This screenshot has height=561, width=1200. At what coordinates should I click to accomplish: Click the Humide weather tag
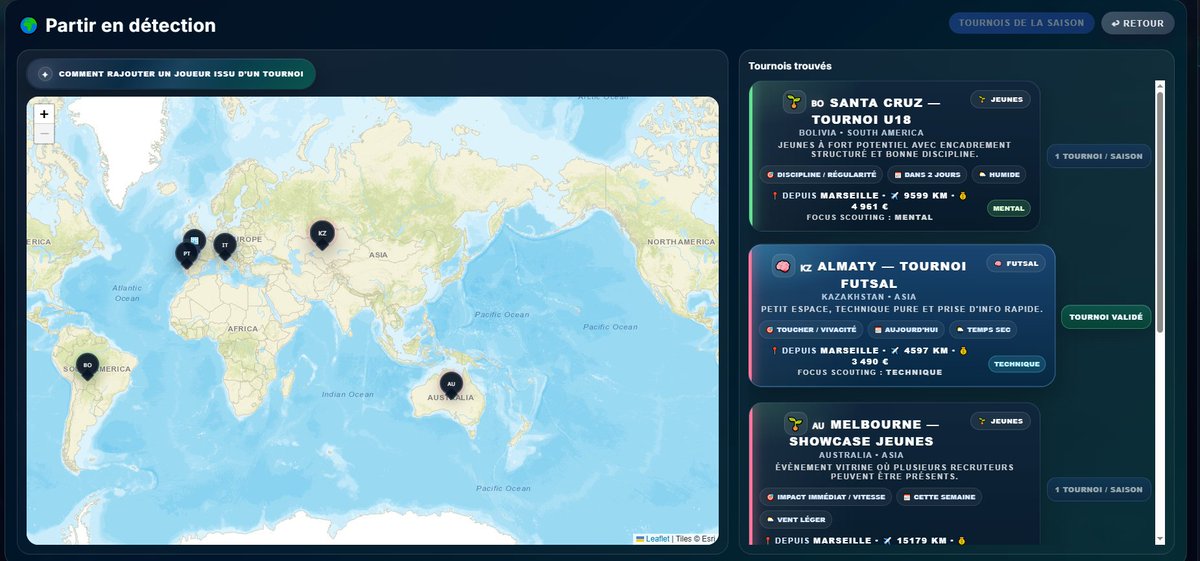pos(998,174)
